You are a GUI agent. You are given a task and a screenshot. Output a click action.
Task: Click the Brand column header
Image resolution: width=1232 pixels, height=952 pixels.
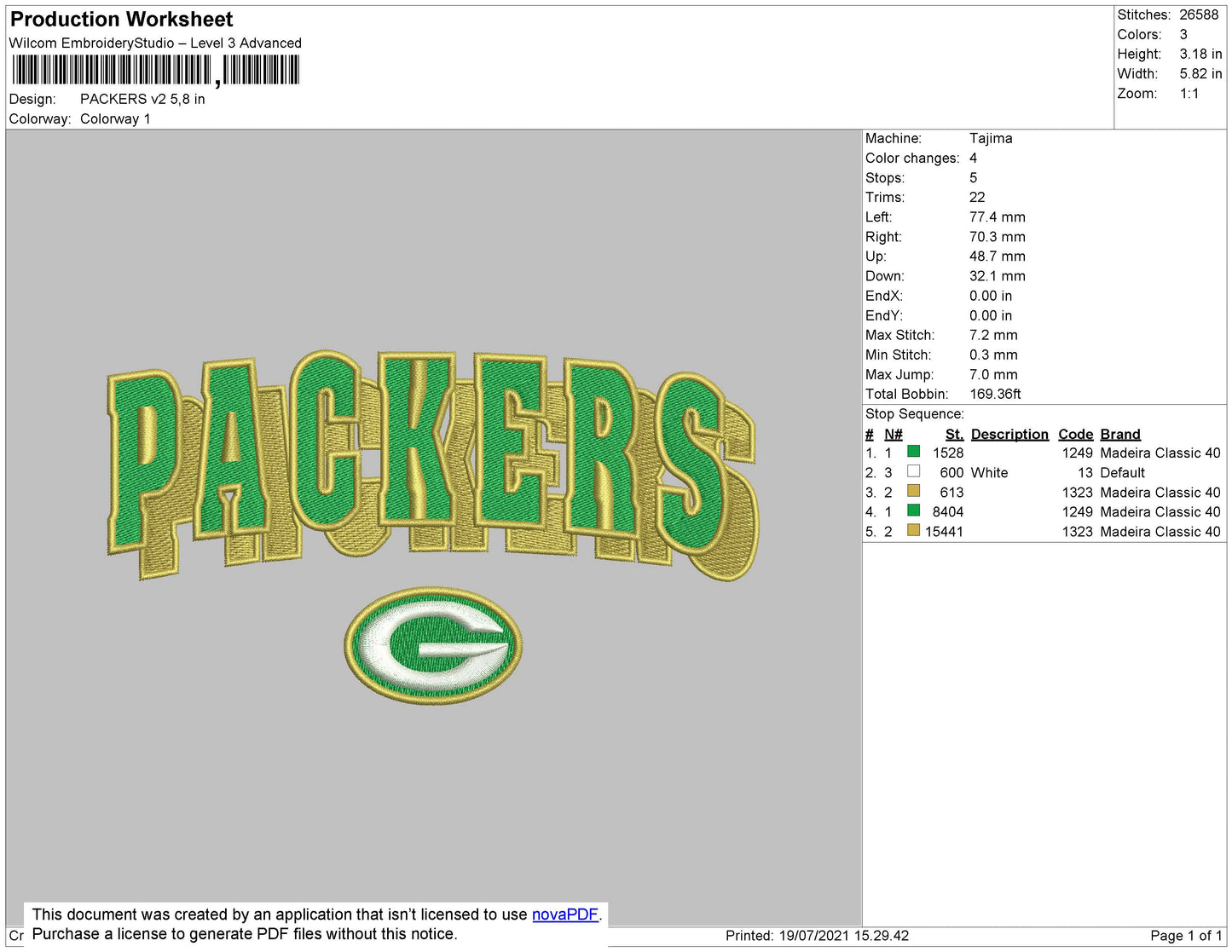tap(1120, 434)
